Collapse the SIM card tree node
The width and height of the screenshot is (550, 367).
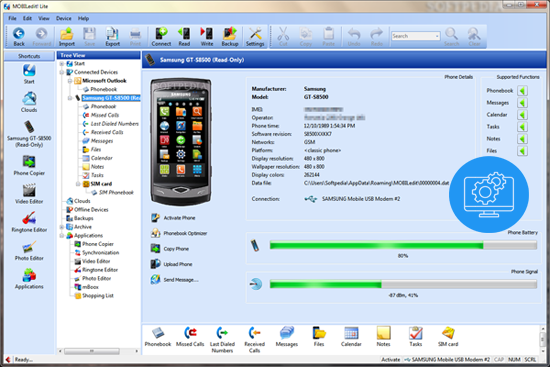(78, 184)
